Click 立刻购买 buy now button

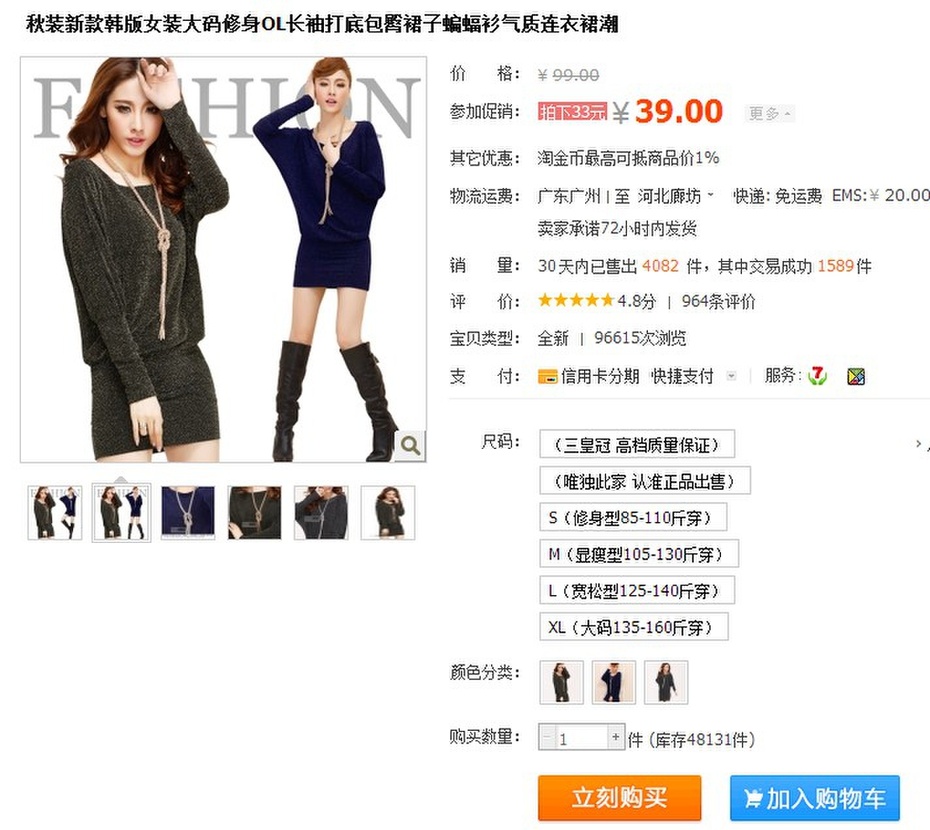tap(619, 797)
